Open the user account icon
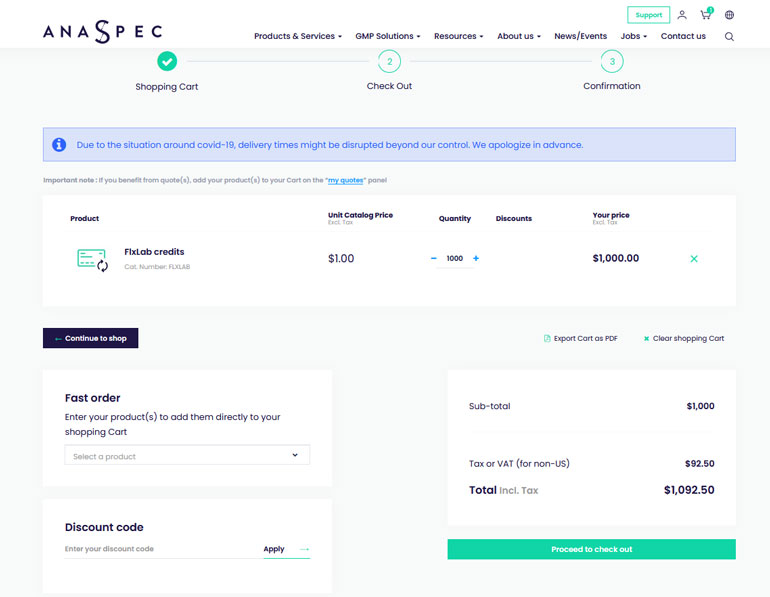The image size is (770, 597). [x=682, y=15]
